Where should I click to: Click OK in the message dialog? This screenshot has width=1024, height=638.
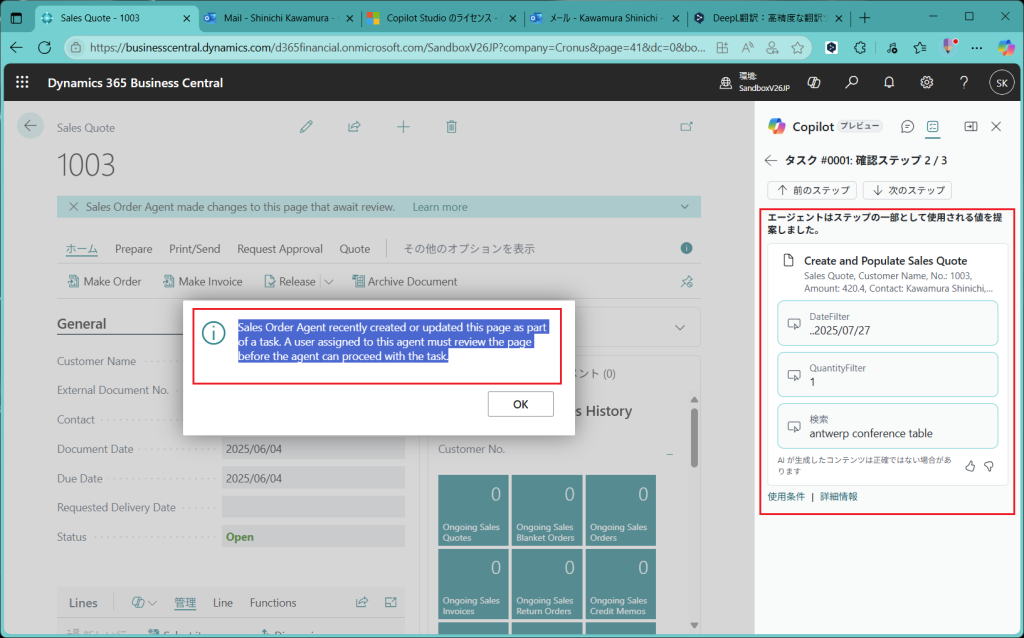[520, 404]
